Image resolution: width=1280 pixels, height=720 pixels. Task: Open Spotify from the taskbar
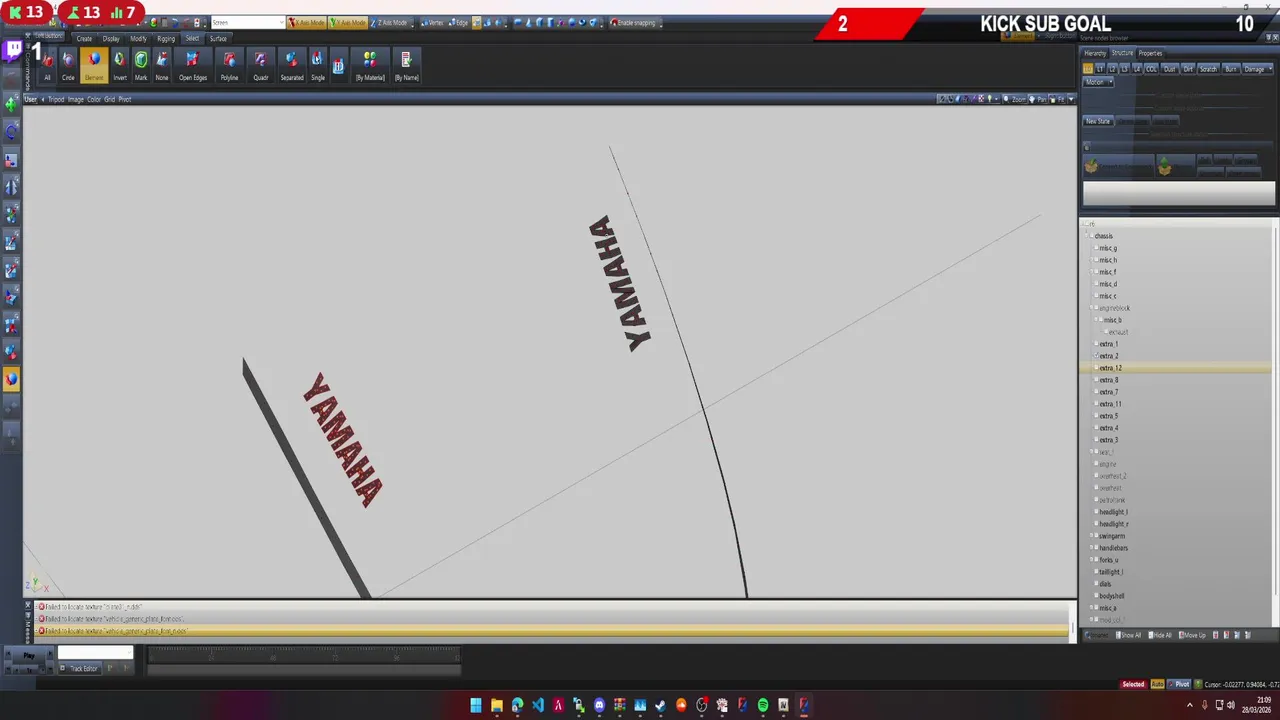pos(763,705)
